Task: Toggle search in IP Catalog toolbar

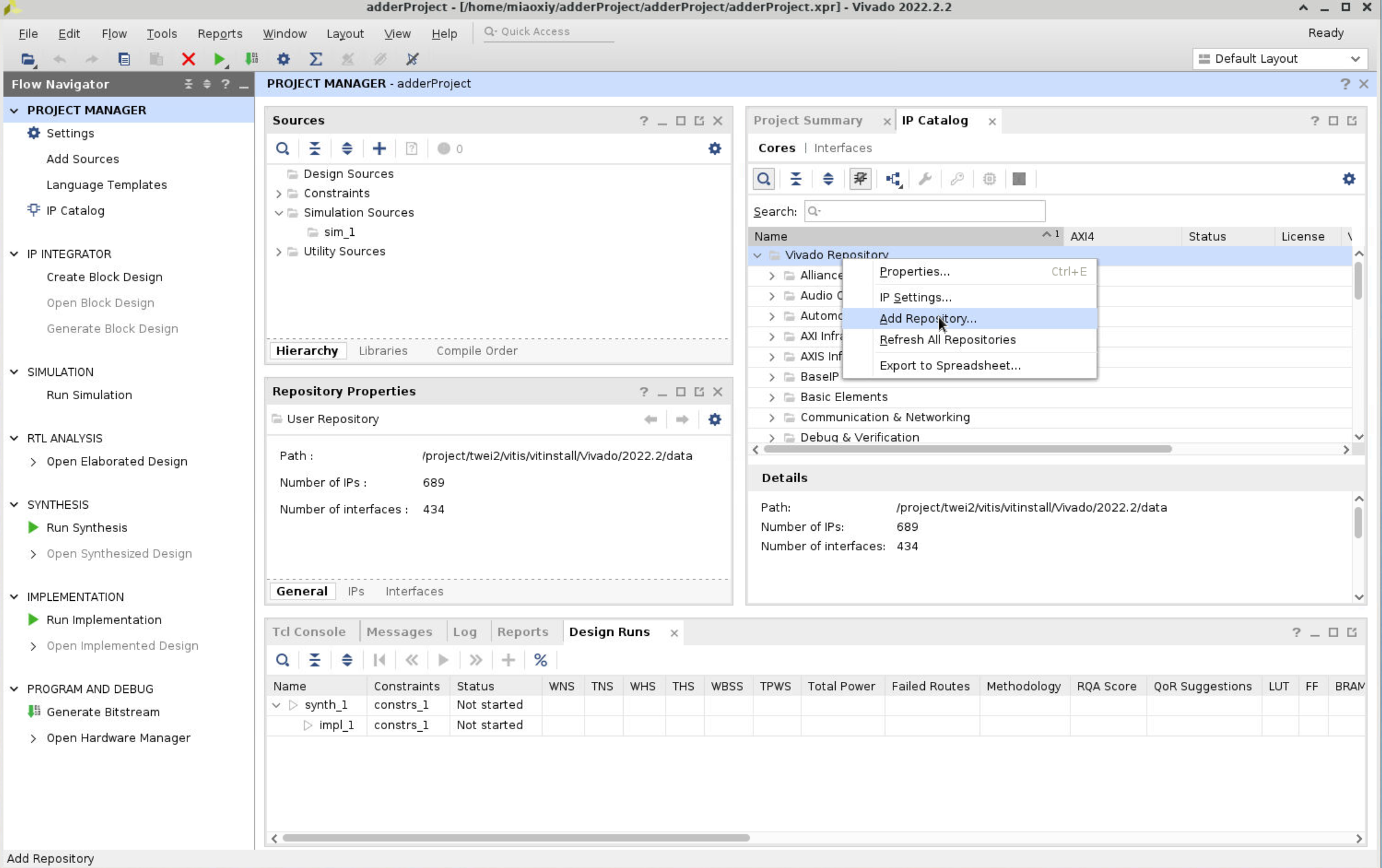Action: point(764,179)
